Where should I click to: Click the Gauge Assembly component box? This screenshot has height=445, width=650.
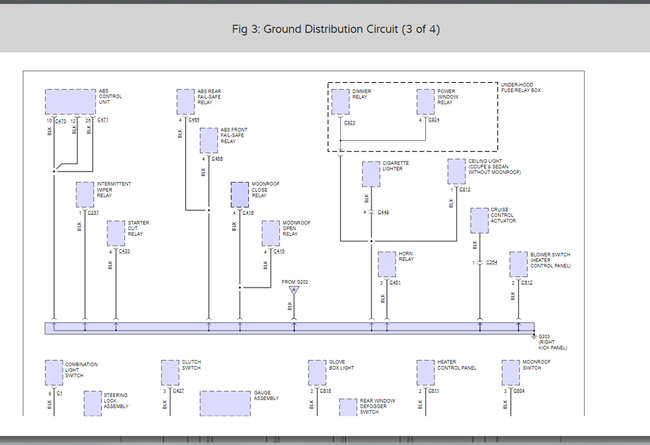coord(232,403)
